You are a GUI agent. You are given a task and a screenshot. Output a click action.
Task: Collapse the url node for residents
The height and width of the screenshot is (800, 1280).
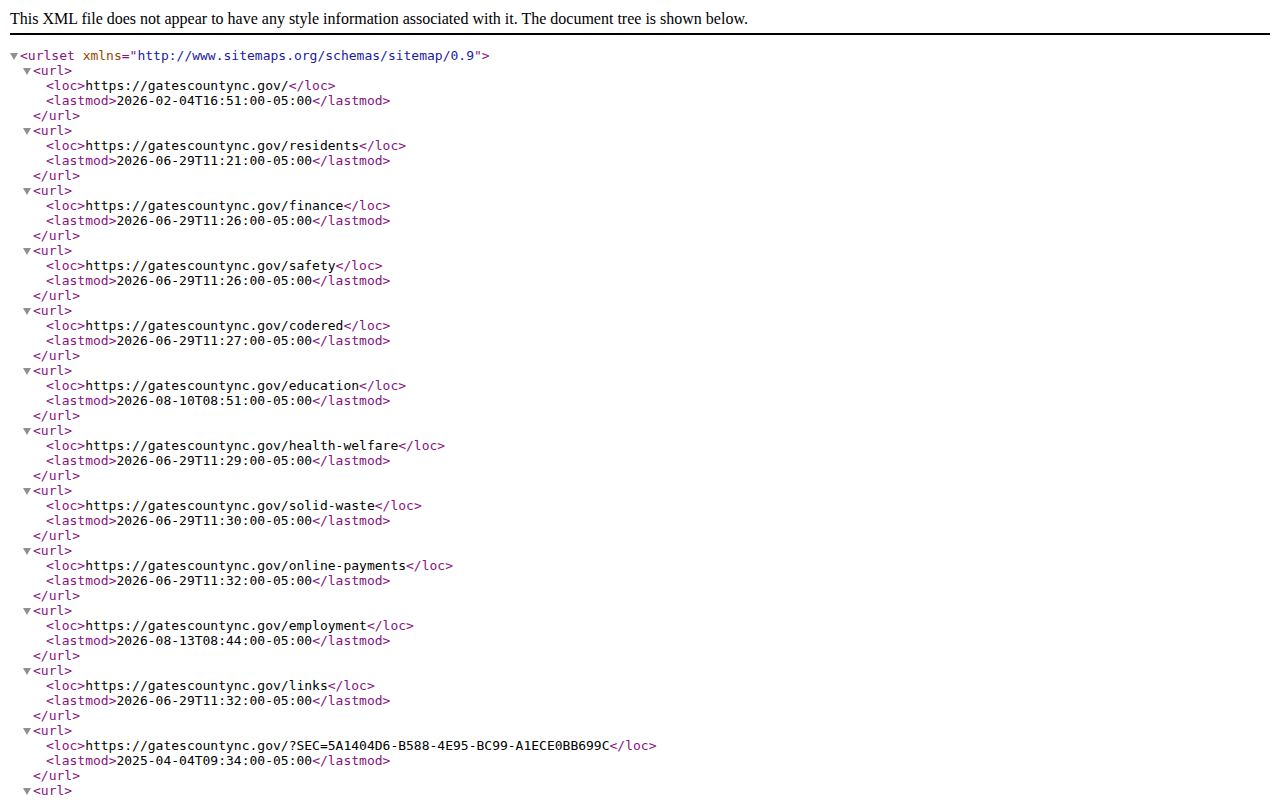point(28,131)
